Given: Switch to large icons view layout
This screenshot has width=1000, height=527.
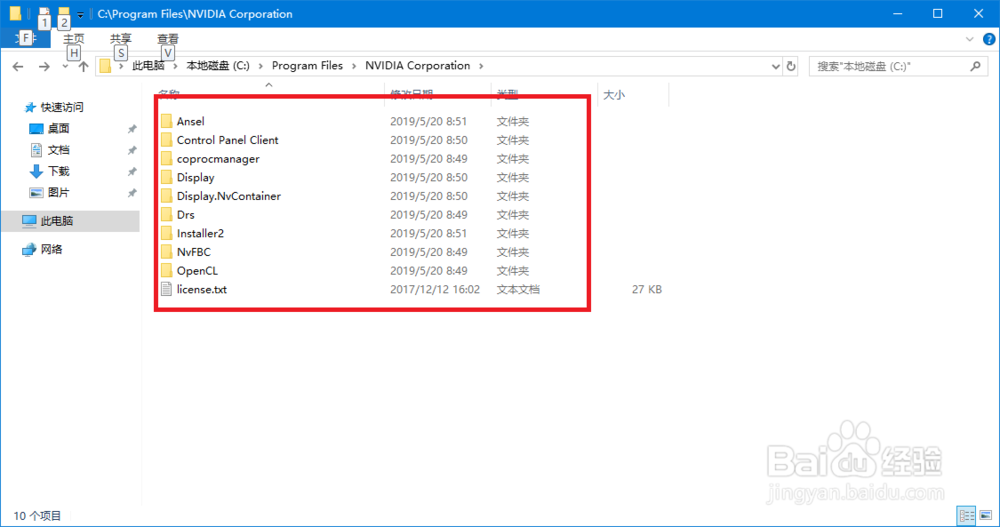Looking at the screenshot, I should (x=986, y=515).
